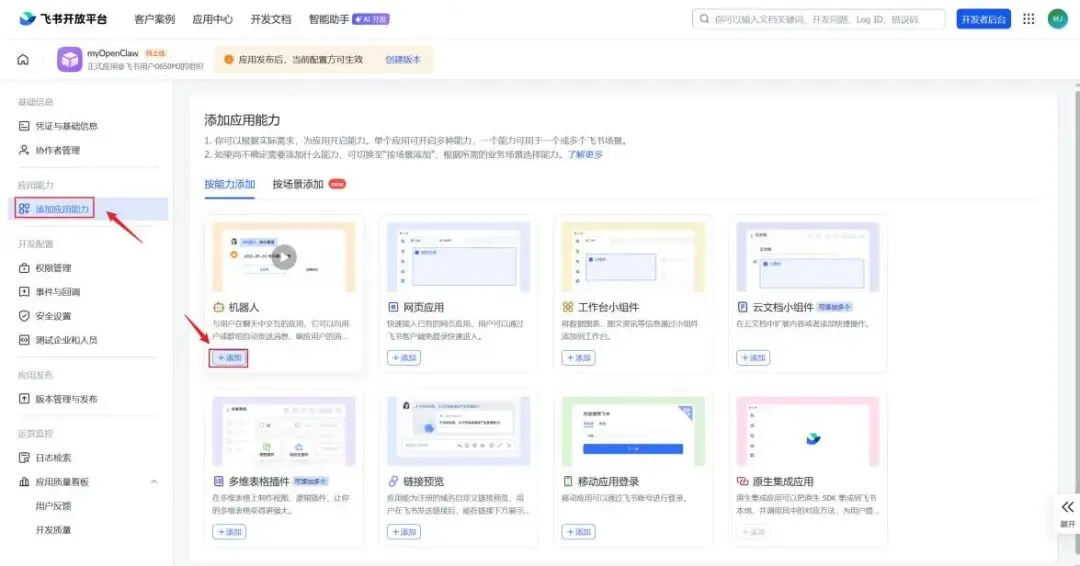
Task: Add the 多维表格插件 capability
Action: tap(229, 532)
